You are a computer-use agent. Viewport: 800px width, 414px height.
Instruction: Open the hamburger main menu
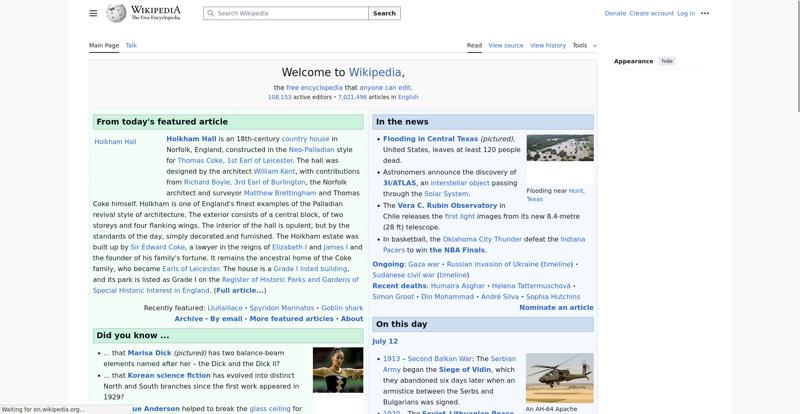(x=93, y=13)
